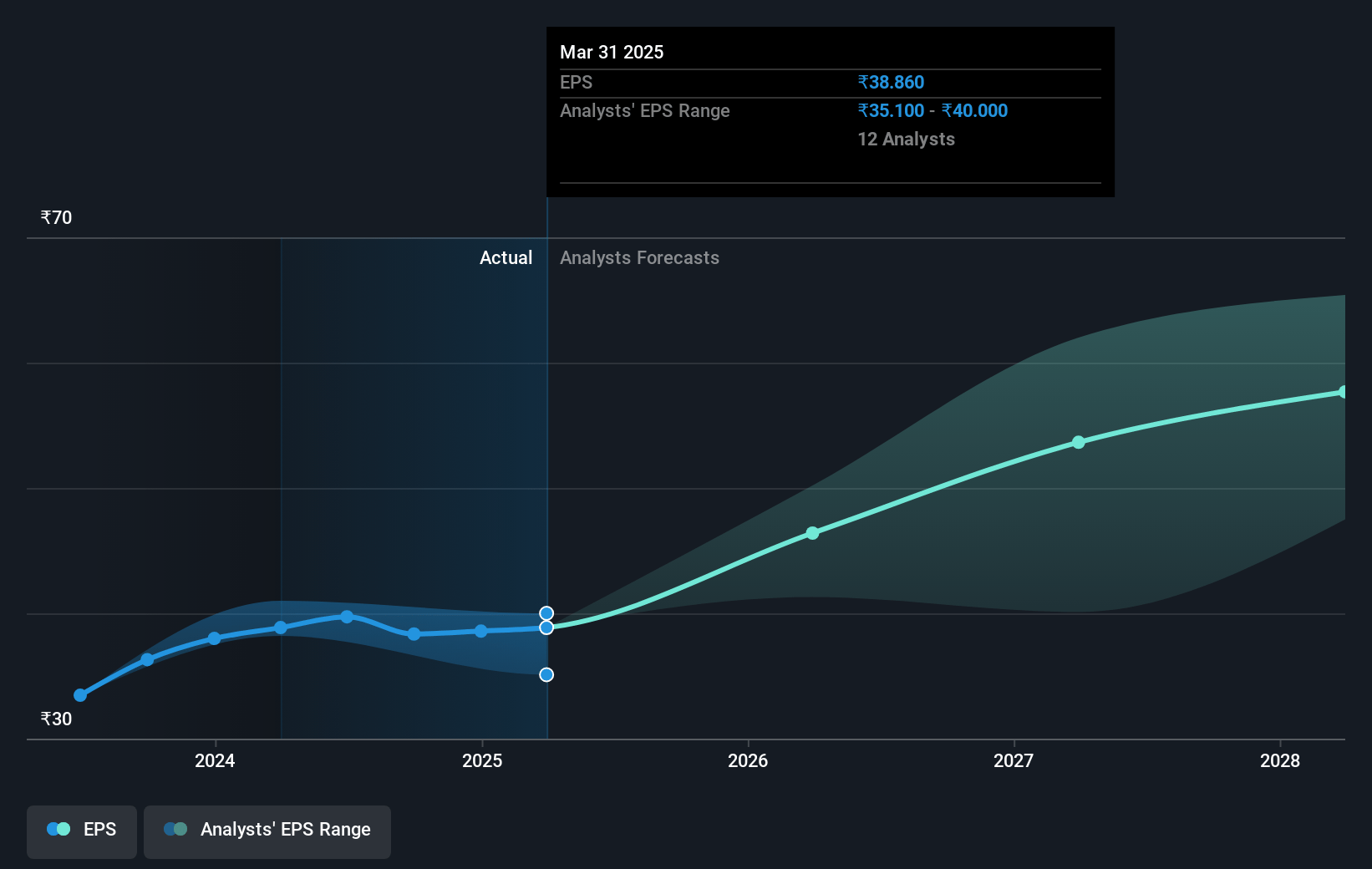Click the ₹40.000 range high value

coord(974,111)
